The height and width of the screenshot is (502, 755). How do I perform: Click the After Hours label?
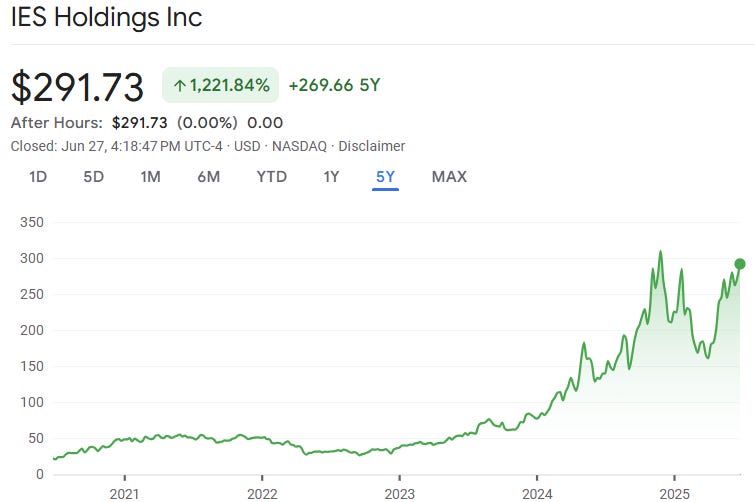57,123
